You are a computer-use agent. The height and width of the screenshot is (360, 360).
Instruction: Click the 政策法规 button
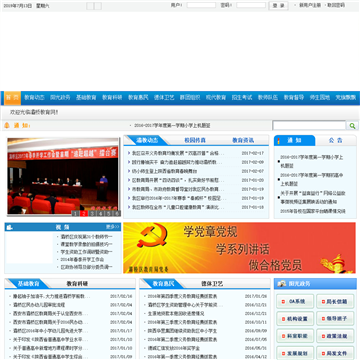[x=335, y=336]
